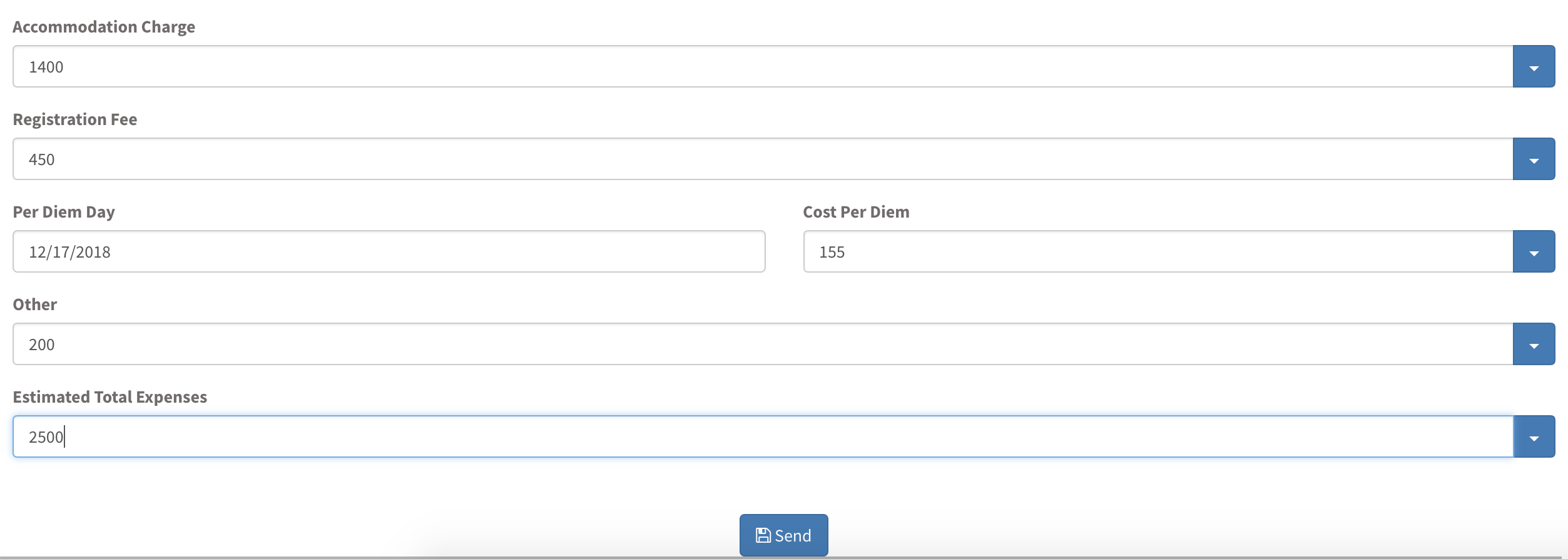Click the Cost Per Diem label

click(x=856, y=212)
